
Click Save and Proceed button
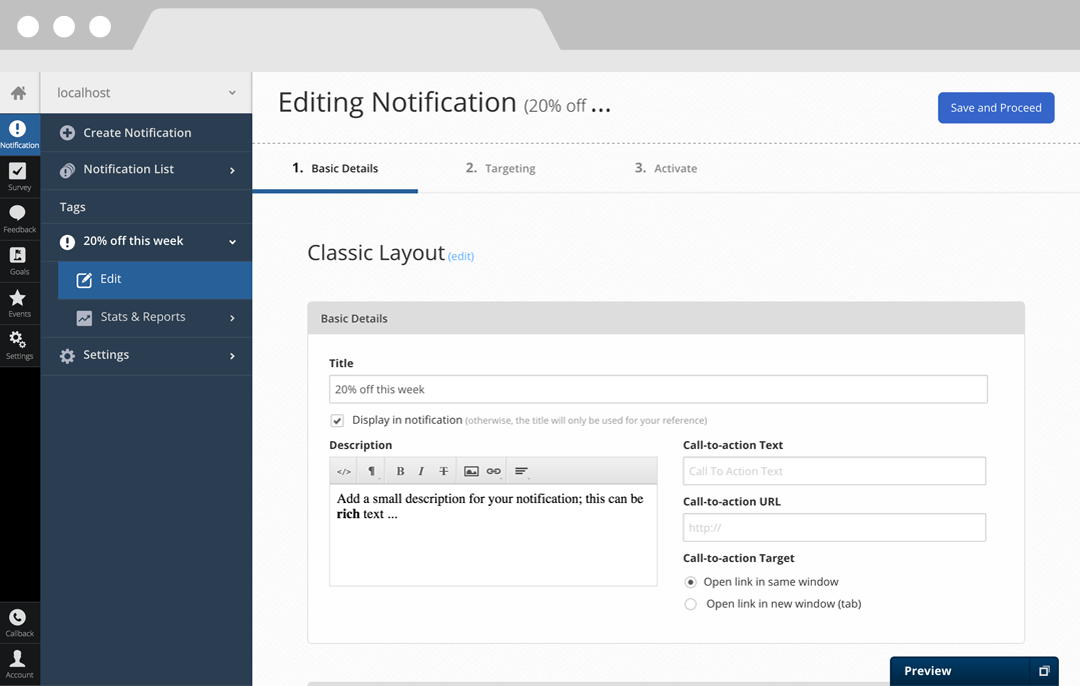click(x=996, y=107)
